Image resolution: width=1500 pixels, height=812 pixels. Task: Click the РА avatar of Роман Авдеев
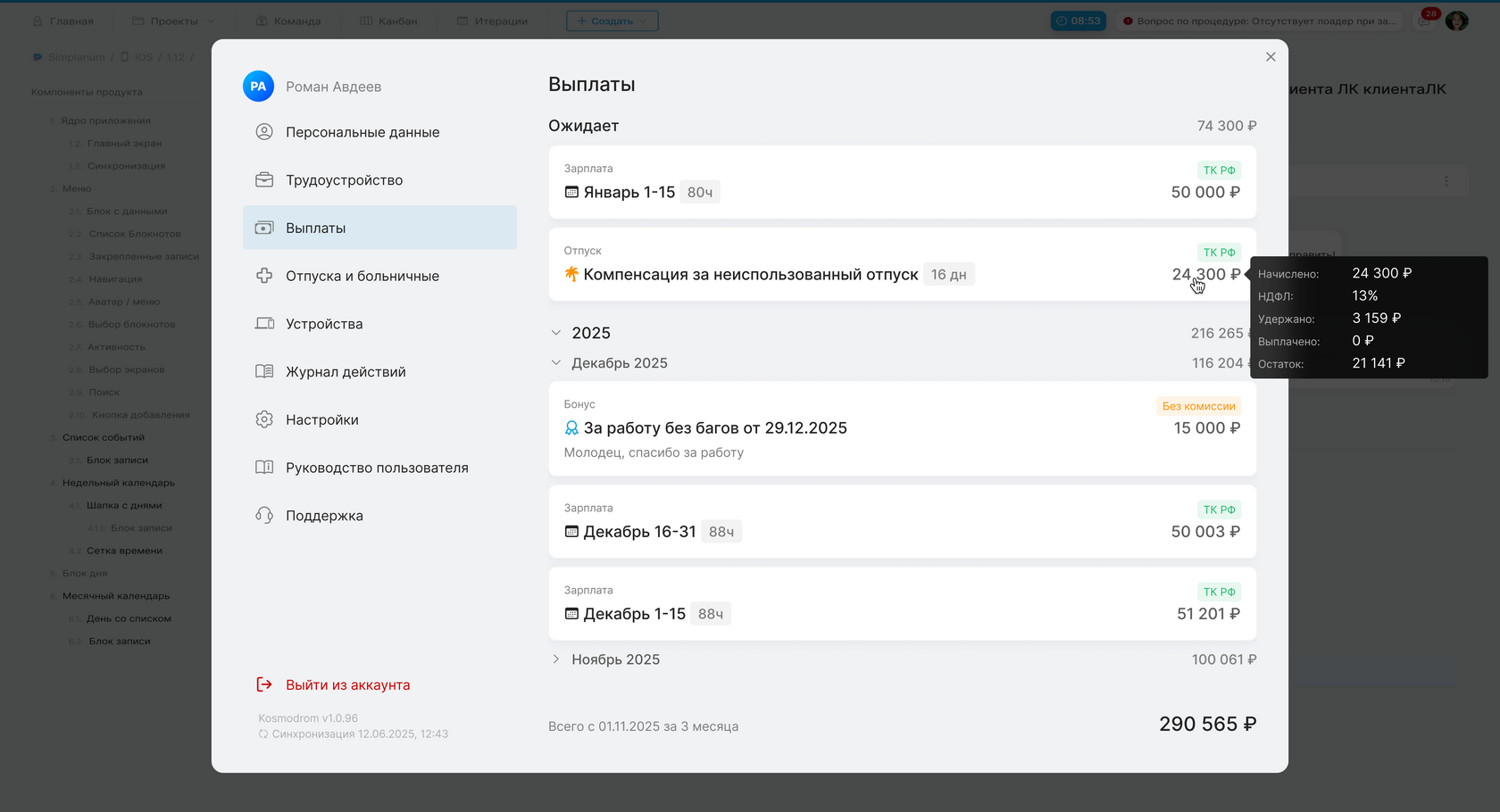coord(258,87)
